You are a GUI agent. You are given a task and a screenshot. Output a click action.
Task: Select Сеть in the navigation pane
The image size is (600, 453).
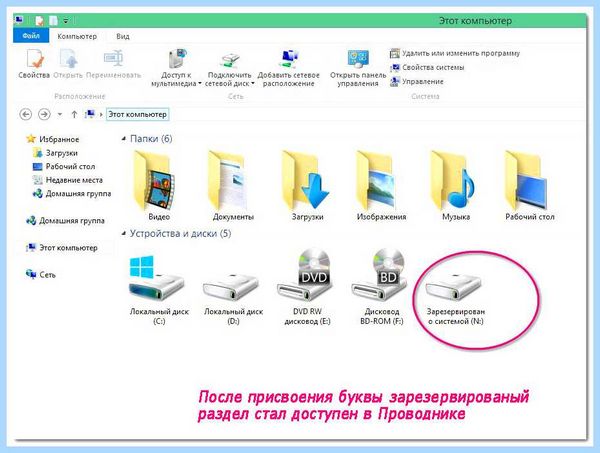point(41,275)
